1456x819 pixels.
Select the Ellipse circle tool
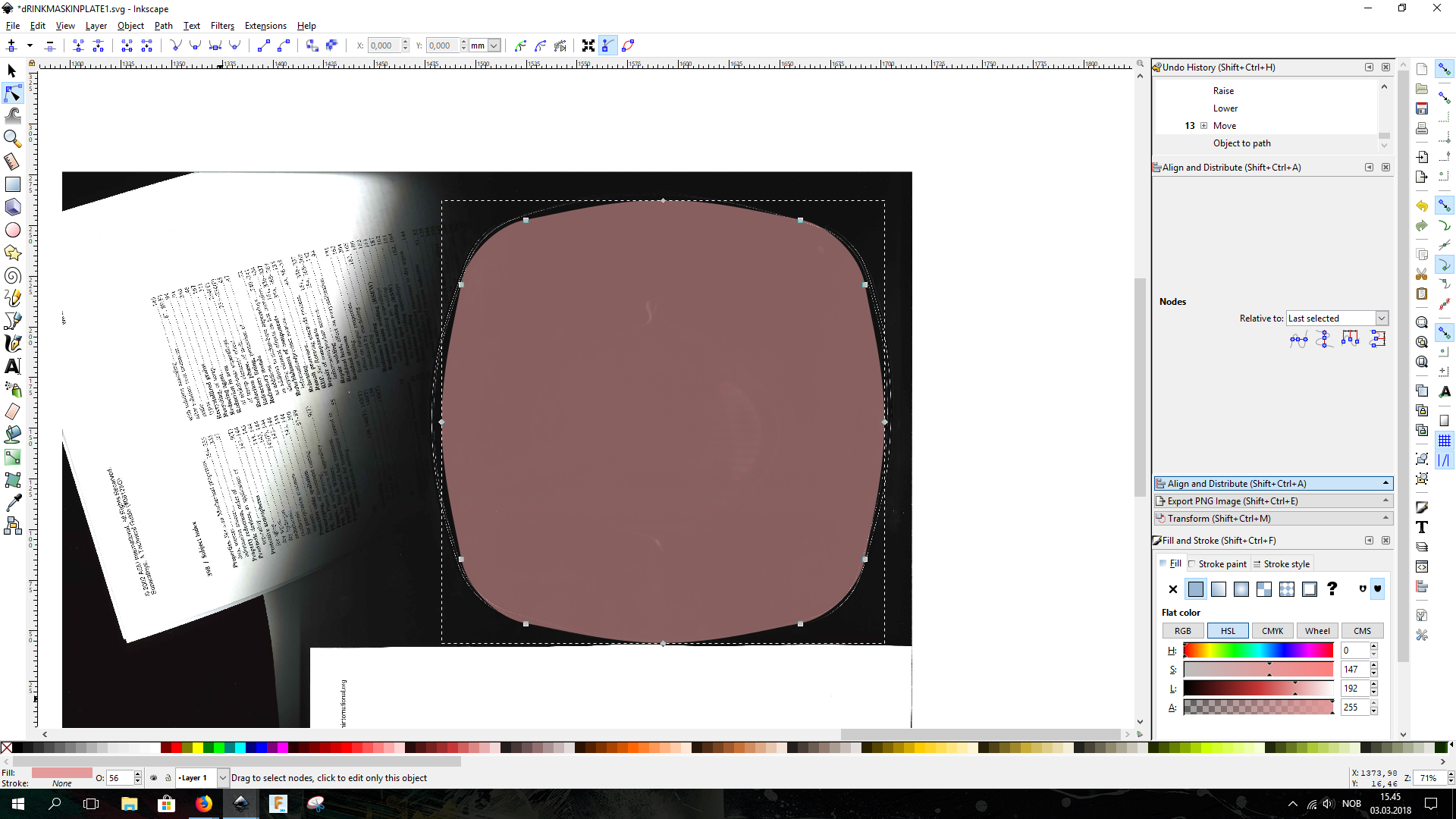point(12,230)
